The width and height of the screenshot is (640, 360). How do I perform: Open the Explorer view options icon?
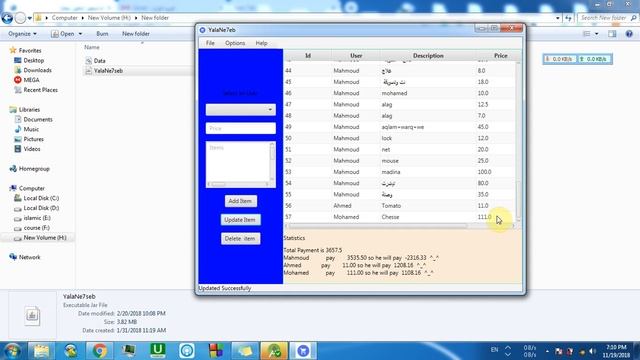click(x=587, y=34)
